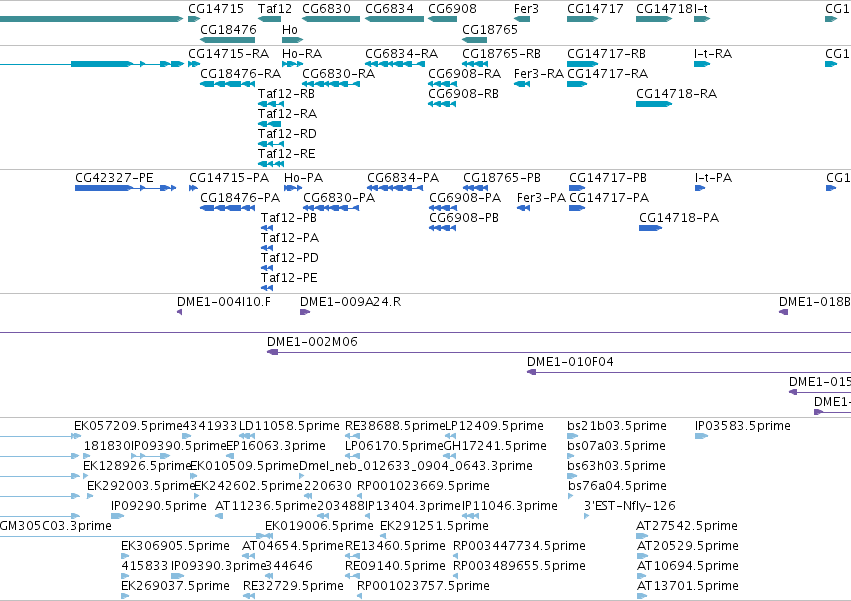Select transcript CG14717-RB
851x601 pixels.
[606, 54]
